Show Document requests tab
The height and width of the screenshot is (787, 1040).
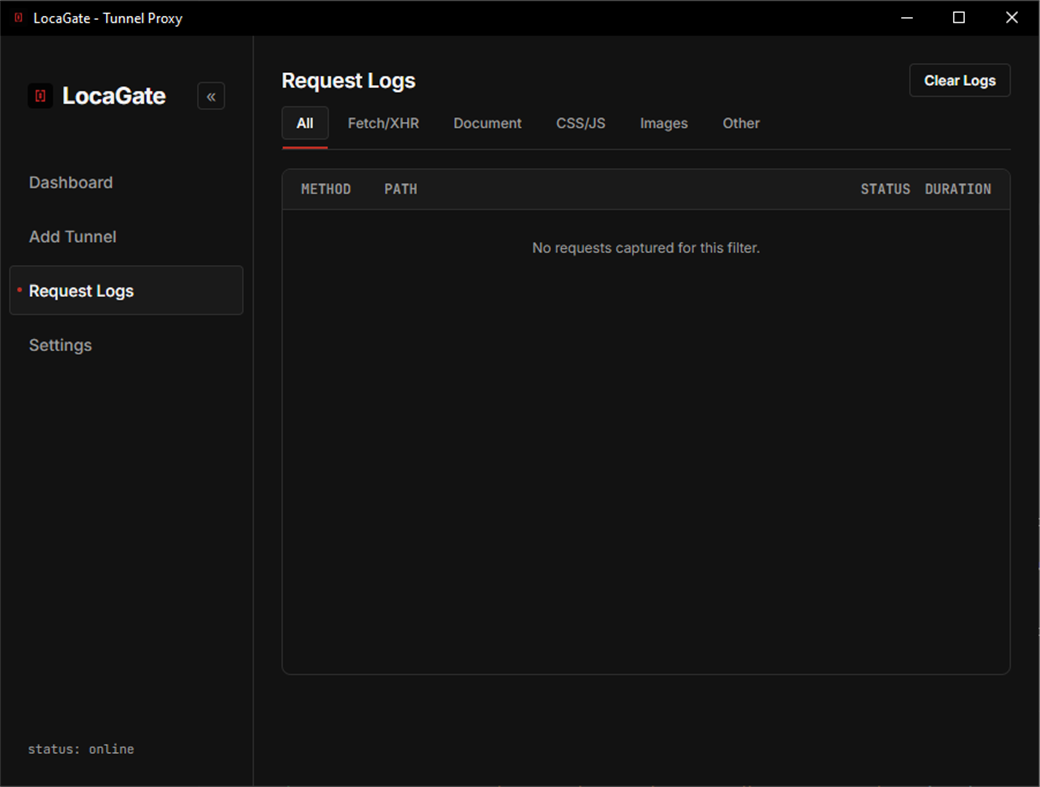click(488, 123)
